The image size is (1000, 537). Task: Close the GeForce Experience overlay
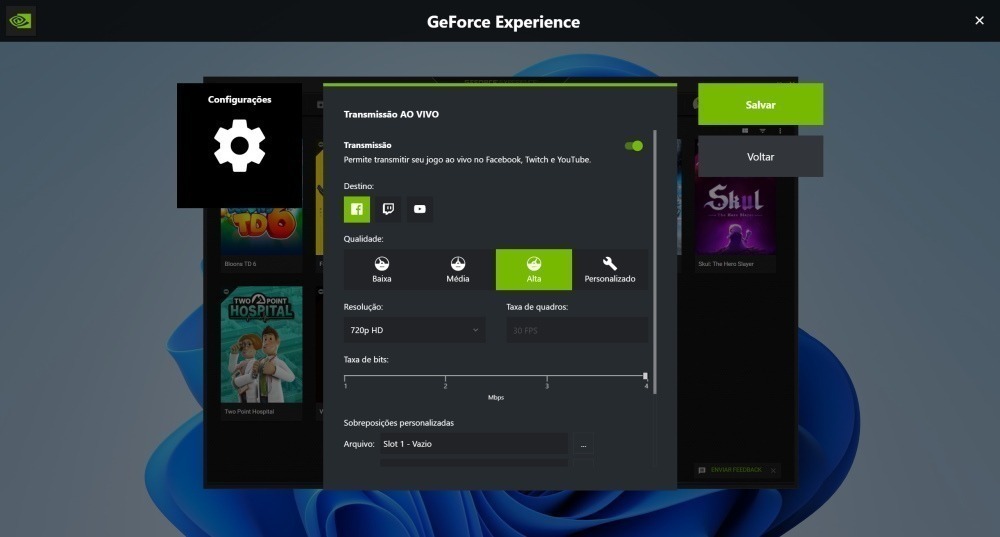pyautogui.click(x=980, y=21)
